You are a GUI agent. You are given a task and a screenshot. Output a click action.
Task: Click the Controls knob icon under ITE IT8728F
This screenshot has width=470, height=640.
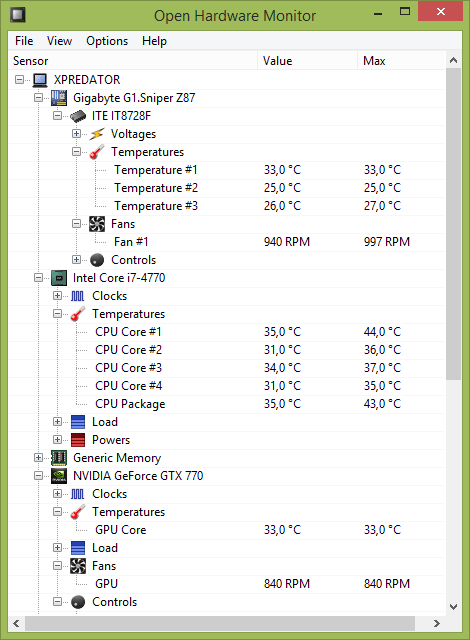pyautogui.click(x=97, y=260)
